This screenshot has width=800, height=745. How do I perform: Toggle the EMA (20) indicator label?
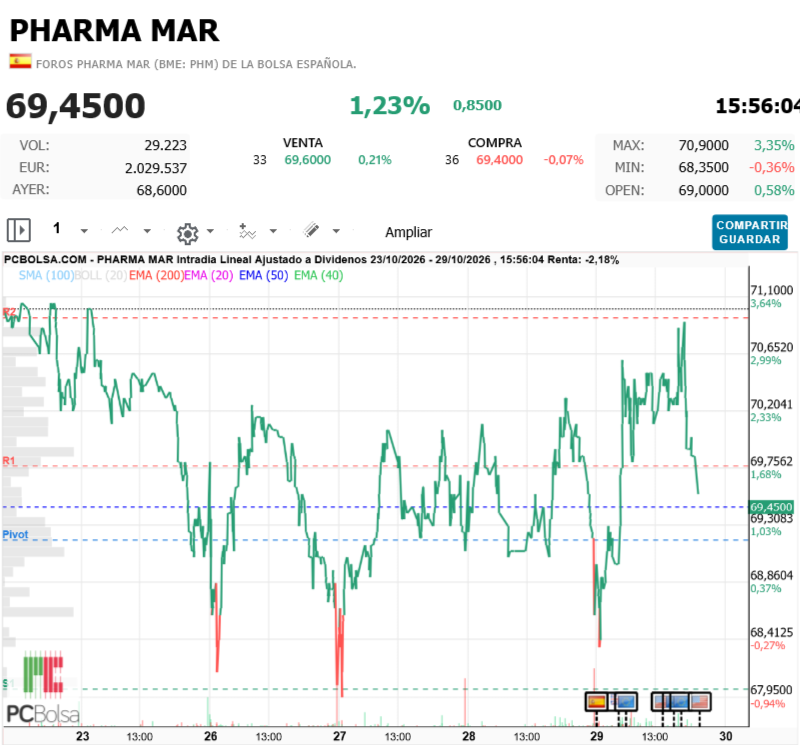209,276
